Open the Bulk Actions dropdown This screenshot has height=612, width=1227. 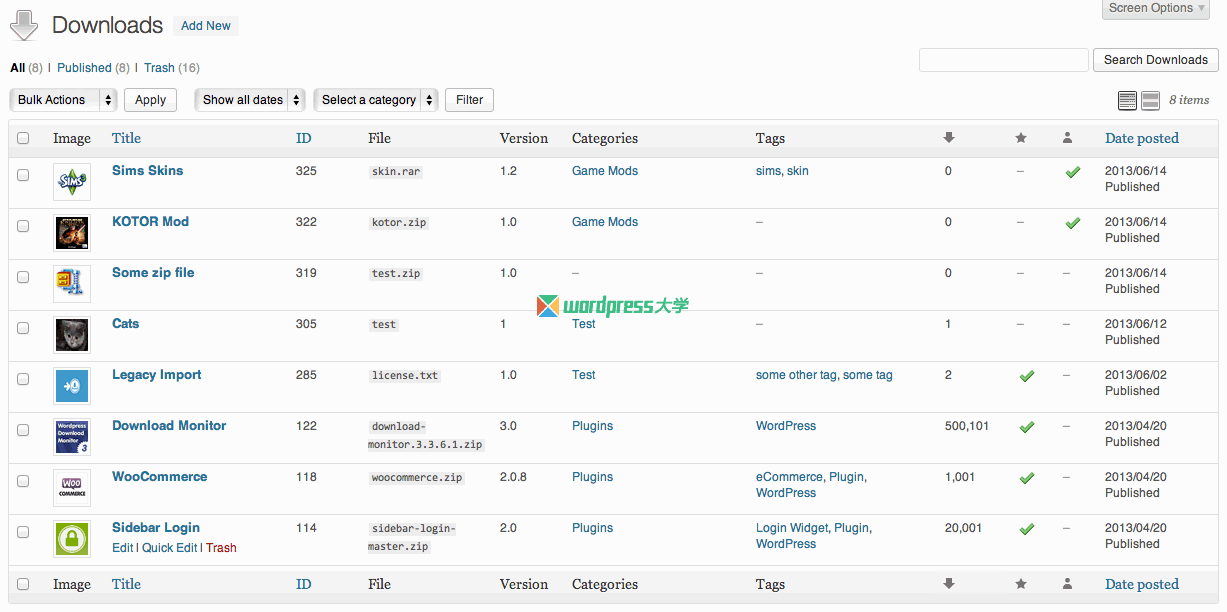[x=62, y=100]
